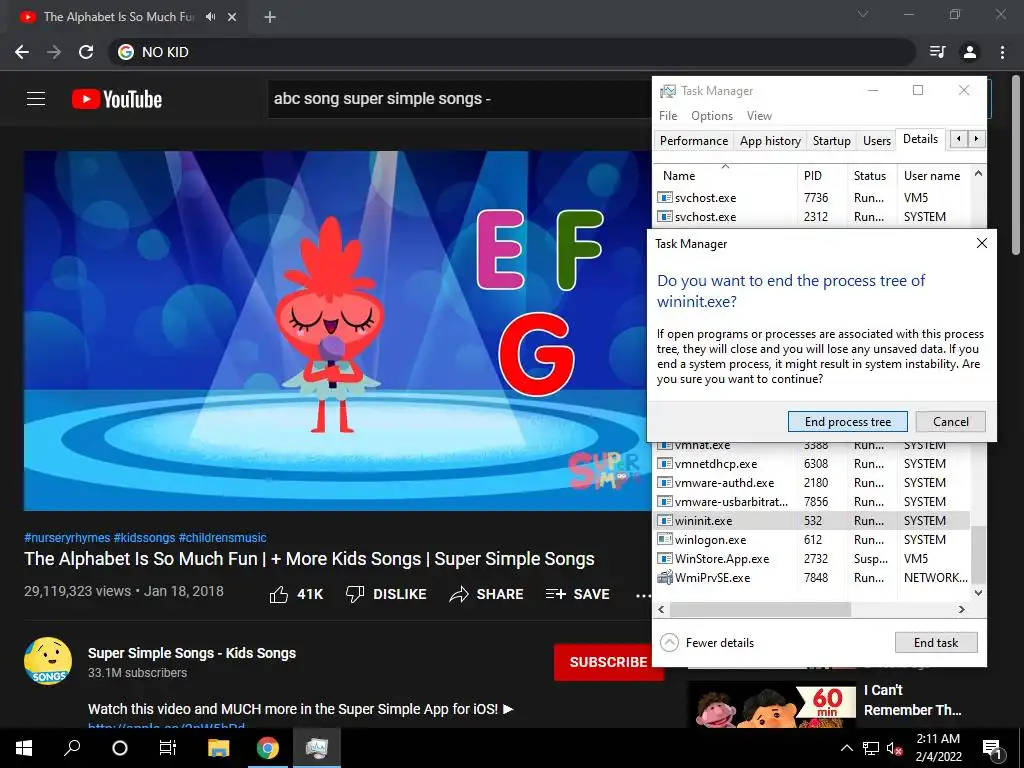The image size is (1024, 768).
Task: Select the Details tab
Action: click(x=920, y=139)
